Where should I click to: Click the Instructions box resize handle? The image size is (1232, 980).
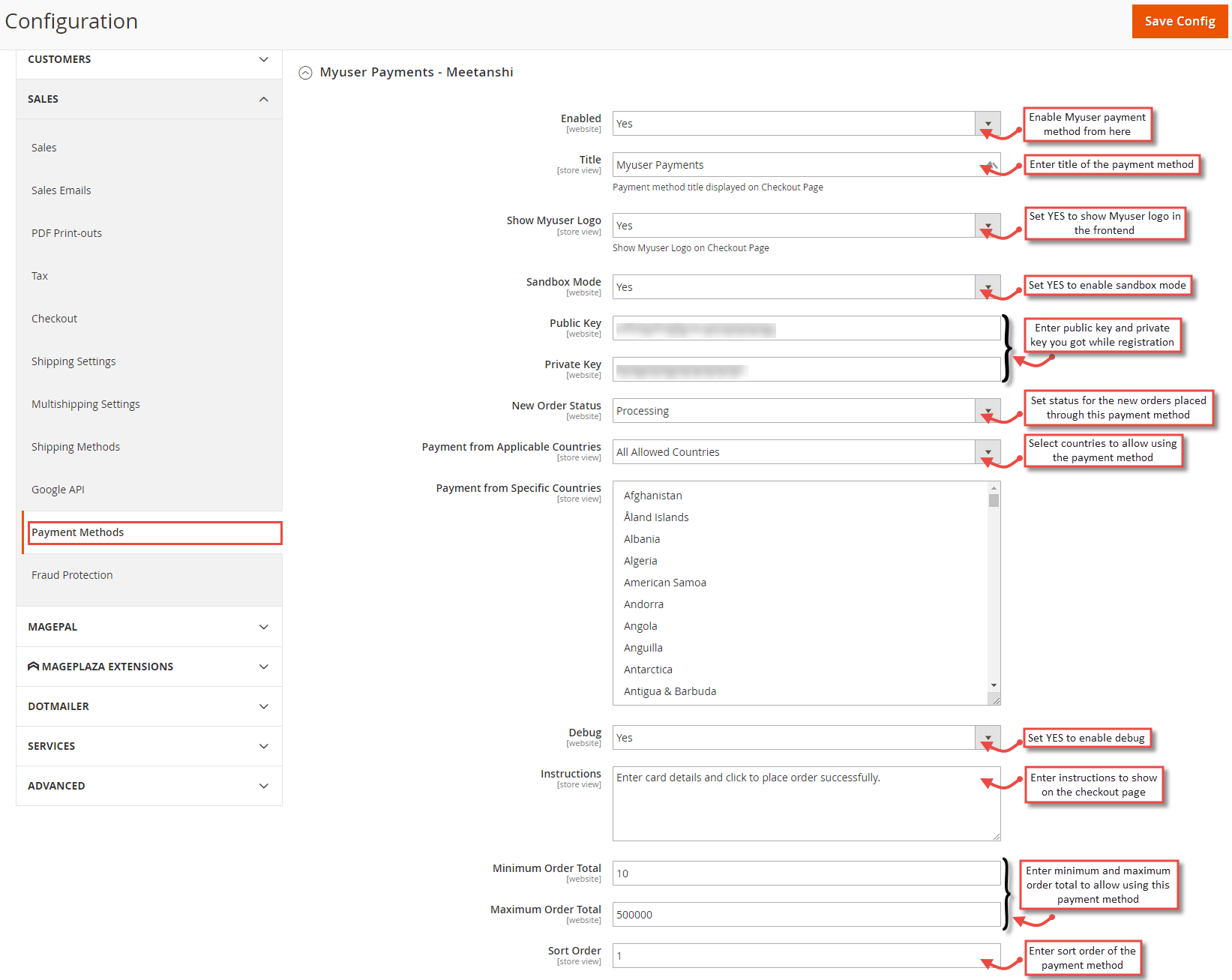click(996, 836)
